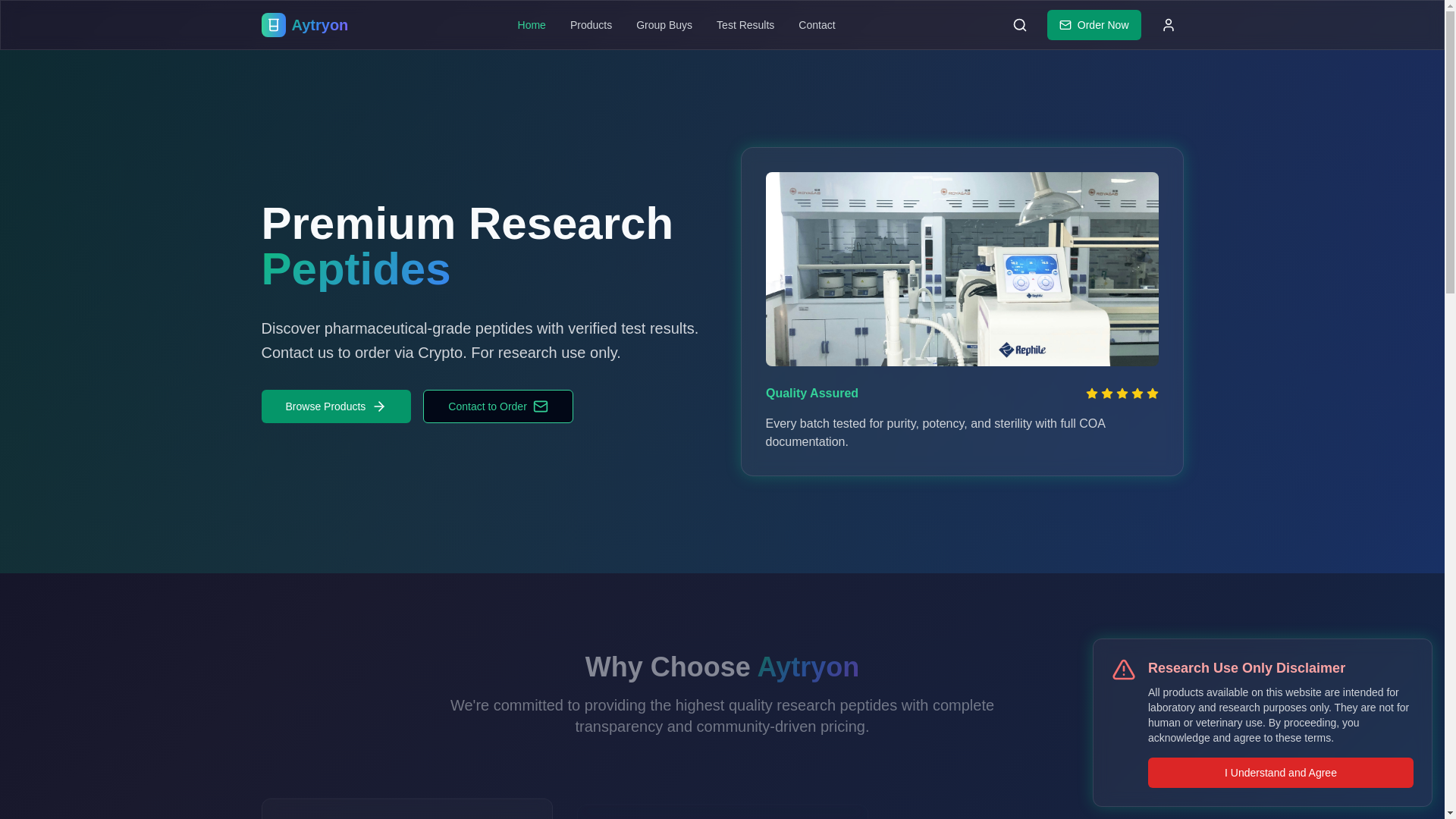Open the search magnifier icon
Screen dimensions: 1456x819
(1019, 25)
